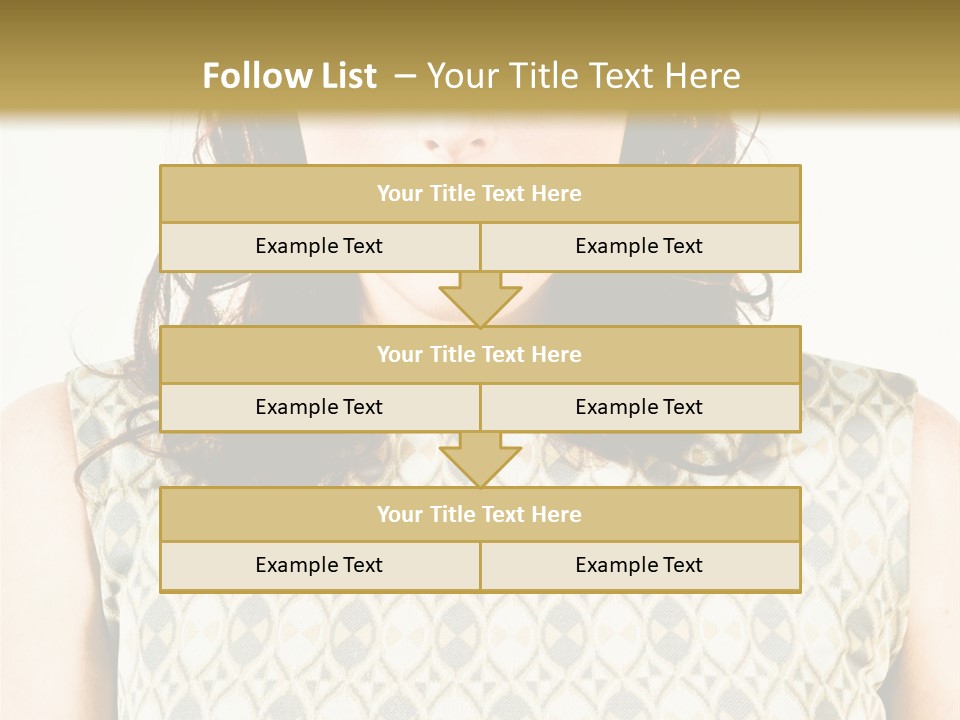Viewport: 960px width, 720px height.
Task: Click the right Example Text cell in top block
Action: 640,247
